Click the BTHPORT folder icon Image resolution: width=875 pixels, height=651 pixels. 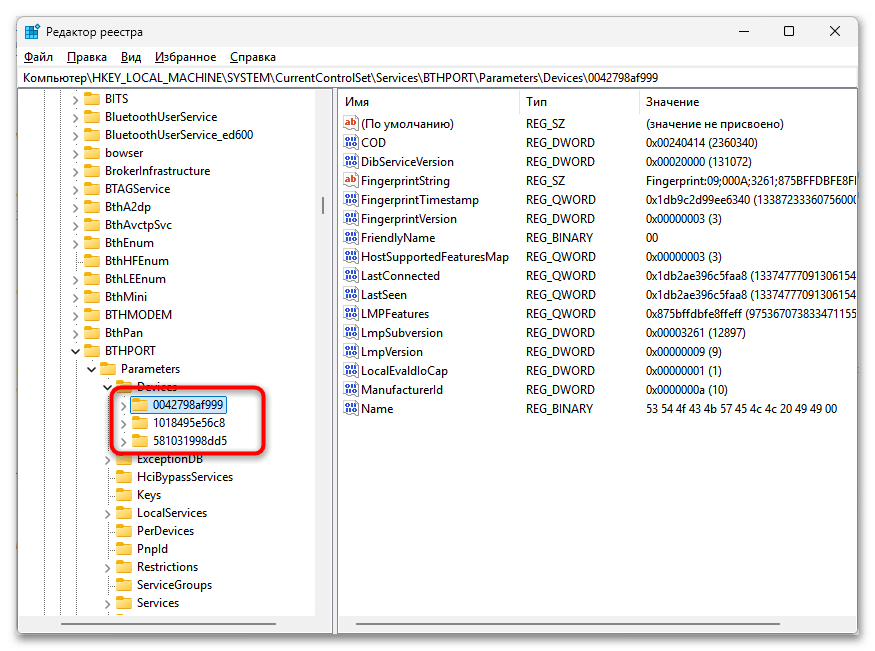(92, 351)
